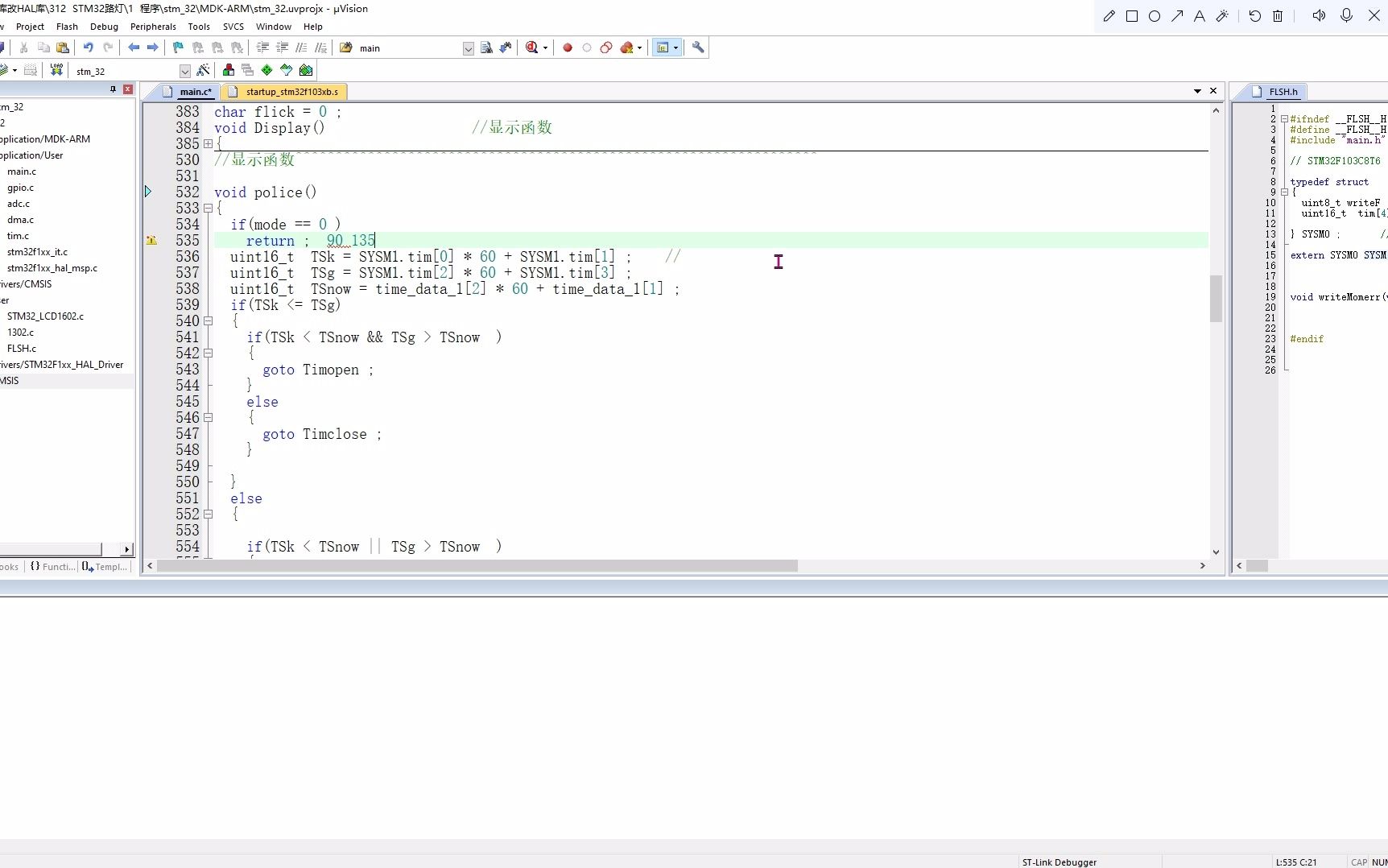1388x868 pixels.
Task: Click the Redo arrow icon
Action: [108, 48]
